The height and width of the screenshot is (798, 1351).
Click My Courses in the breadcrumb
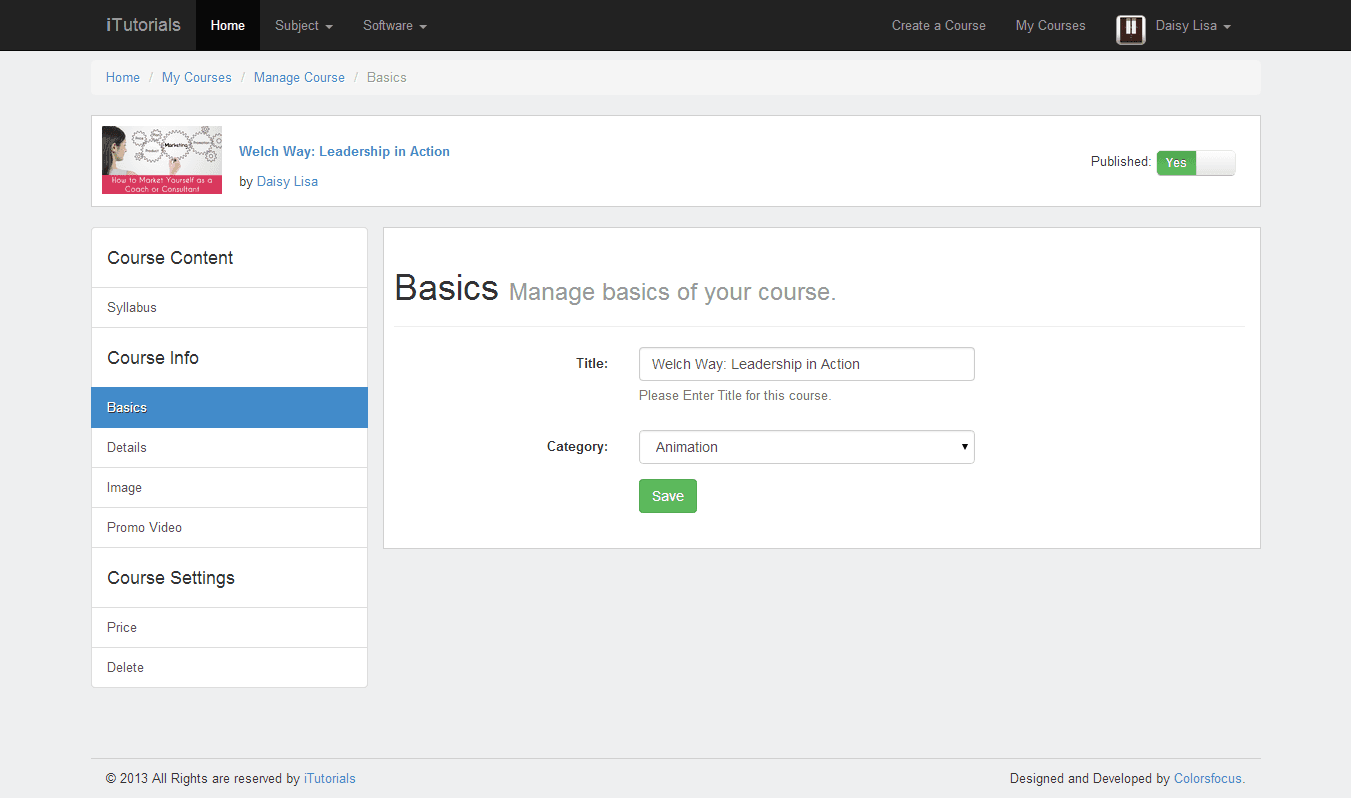click(x=197, y=77)
